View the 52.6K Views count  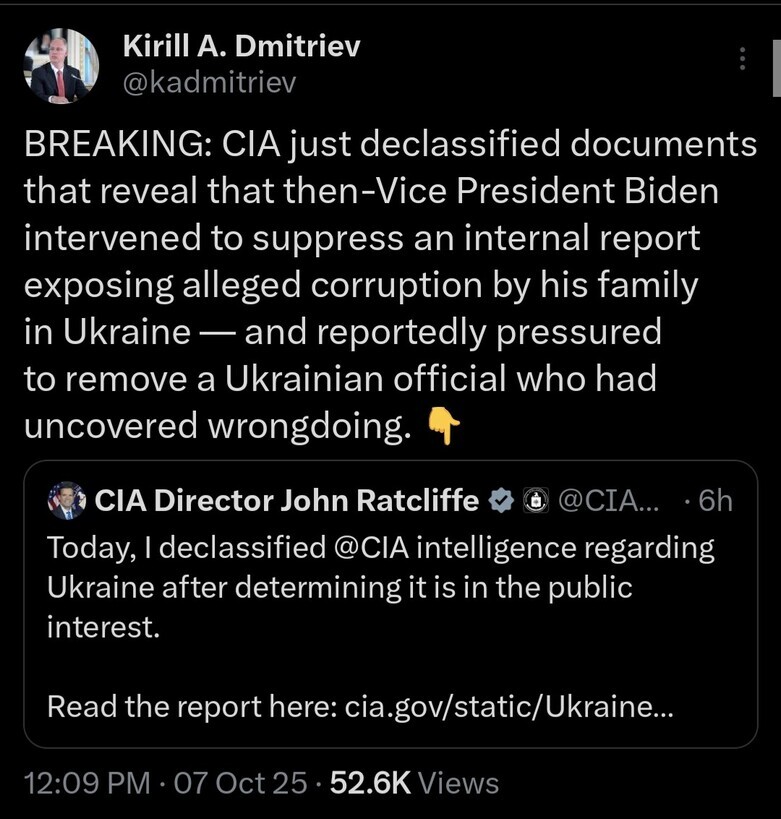tap(414, 782)
